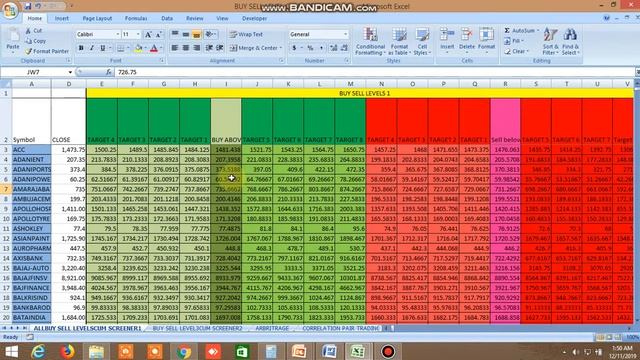Click Percent Style icon
The image size is (640, 360).
pyautogui.click(x=310, y=48)
